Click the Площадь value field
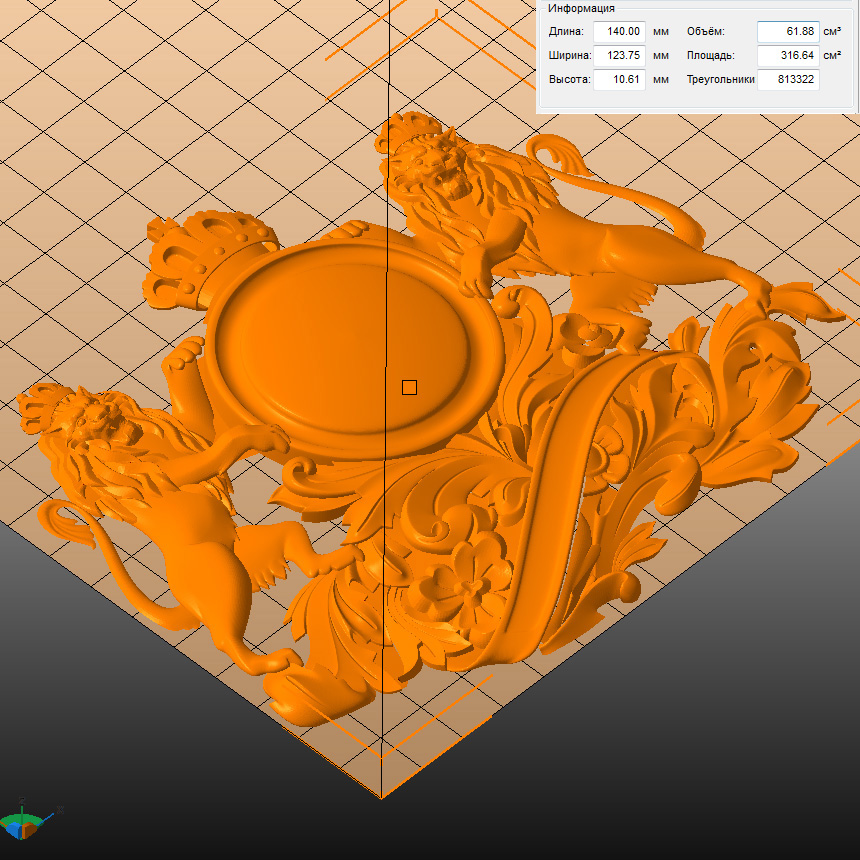860x860 pixels. [787, 56]
